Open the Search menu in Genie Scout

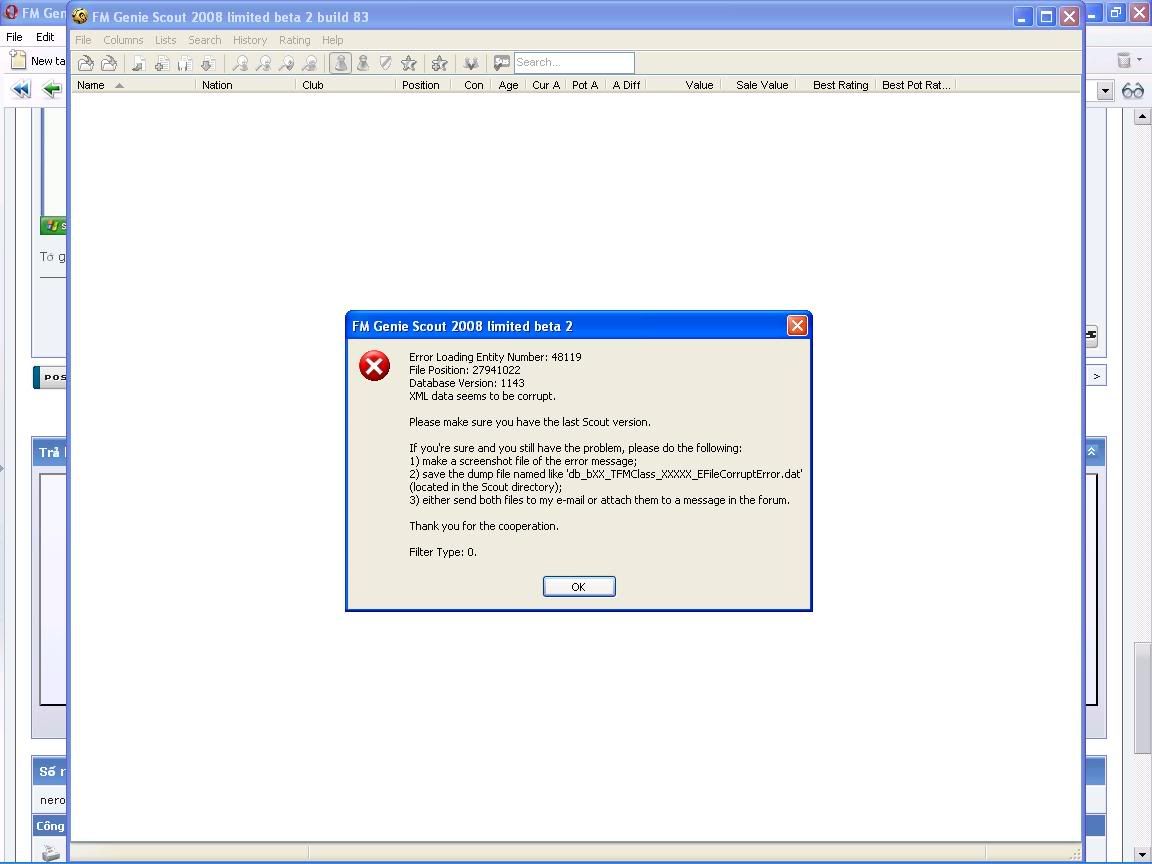204,40
